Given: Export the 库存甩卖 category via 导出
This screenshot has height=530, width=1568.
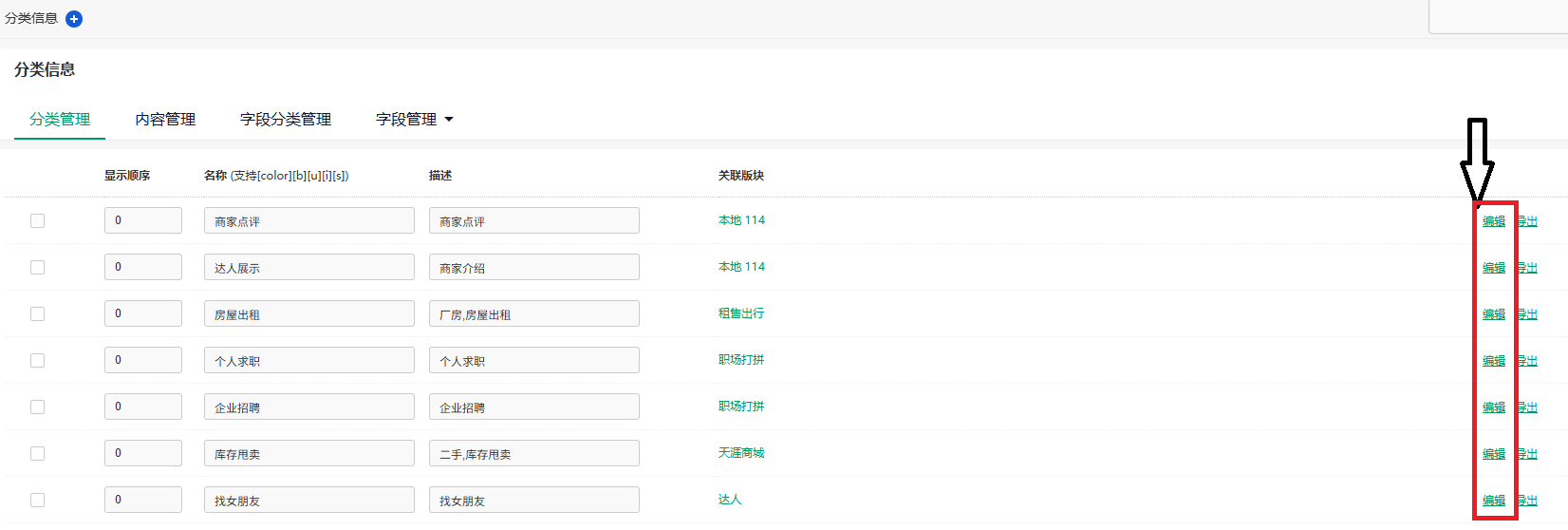Looking at the screenshot, I should [x=1527, y=454].
